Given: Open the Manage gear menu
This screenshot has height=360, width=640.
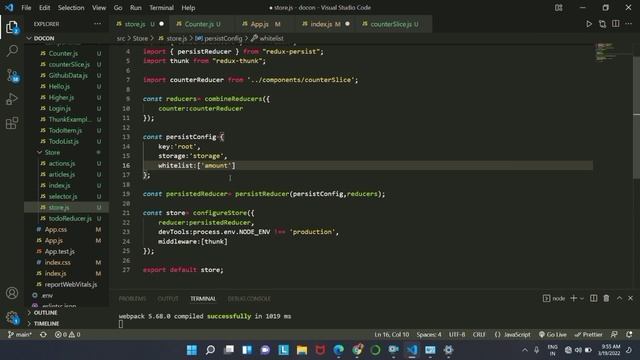Looking at the screenshot, I should click(12, 317).
